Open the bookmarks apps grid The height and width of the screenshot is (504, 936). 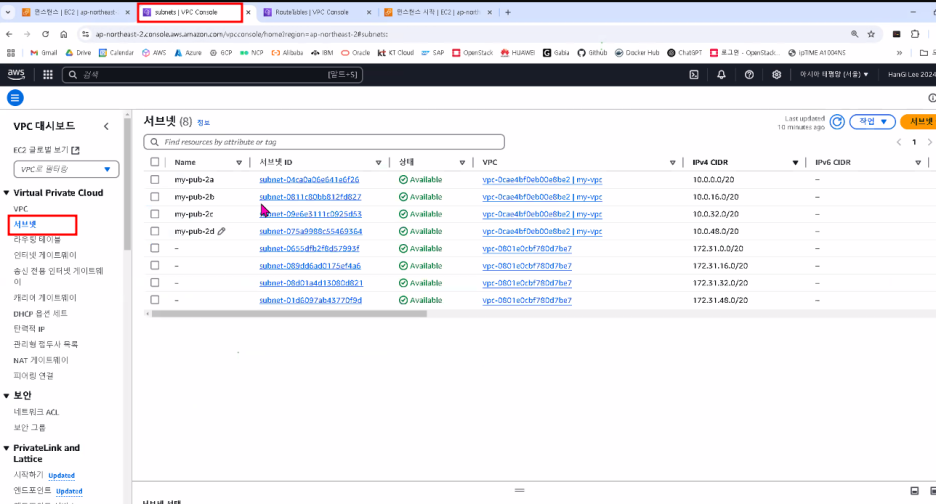[11, 53]
